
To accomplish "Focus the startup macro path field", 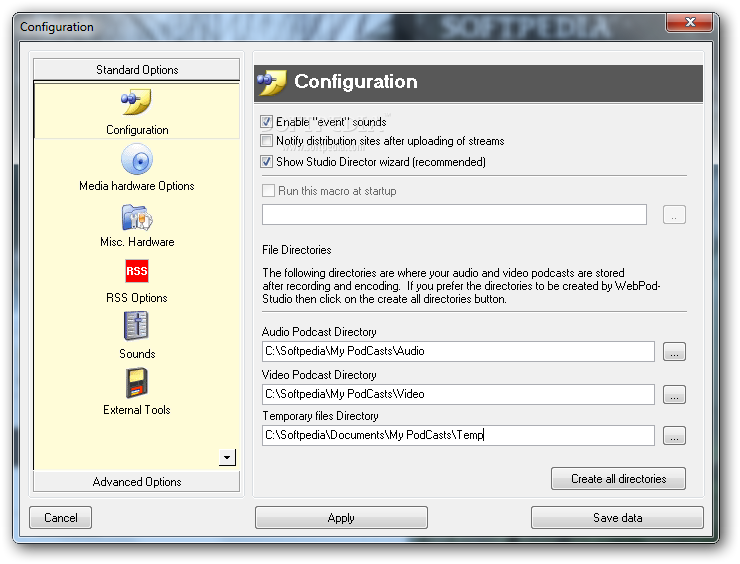I will click(454, 215).
